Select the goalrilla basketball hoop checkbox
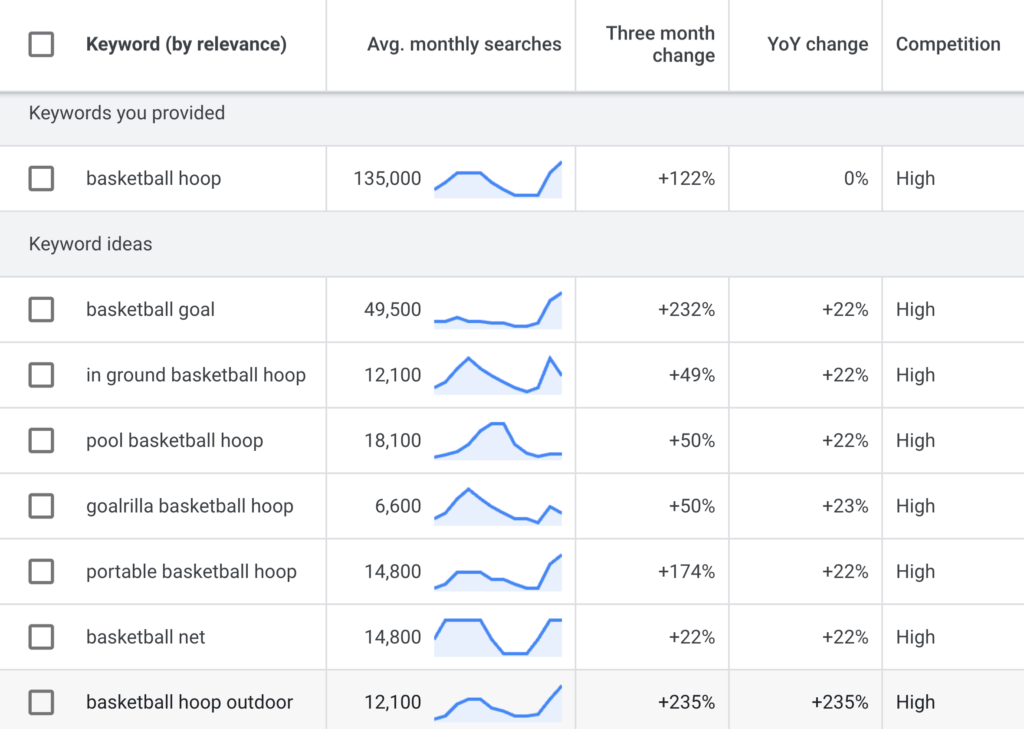The image size is (1024, 729). point(41,506)
